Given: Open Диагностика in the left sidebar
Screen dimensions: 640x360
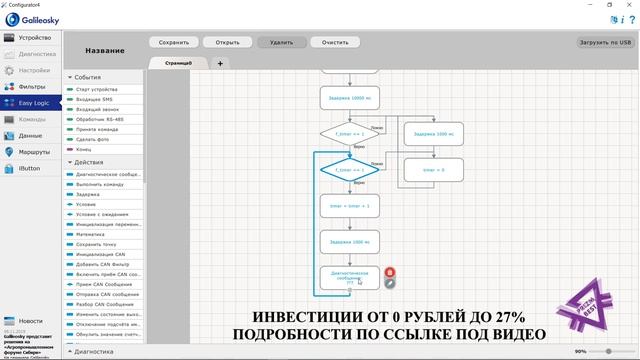Looking at the screenshot, I should (31, 54).
